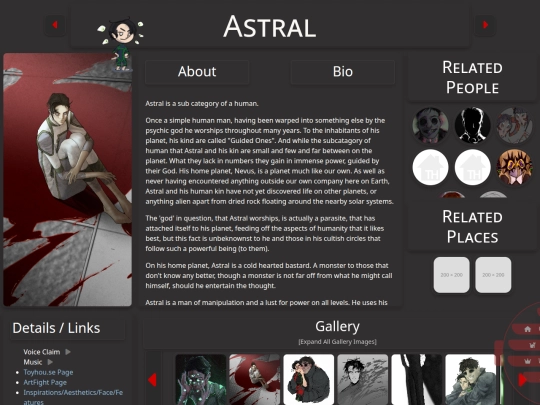The width and height of the screenshot is (540, 405).
Task: Expand the Music disclosure arrow
Action: 50,362
